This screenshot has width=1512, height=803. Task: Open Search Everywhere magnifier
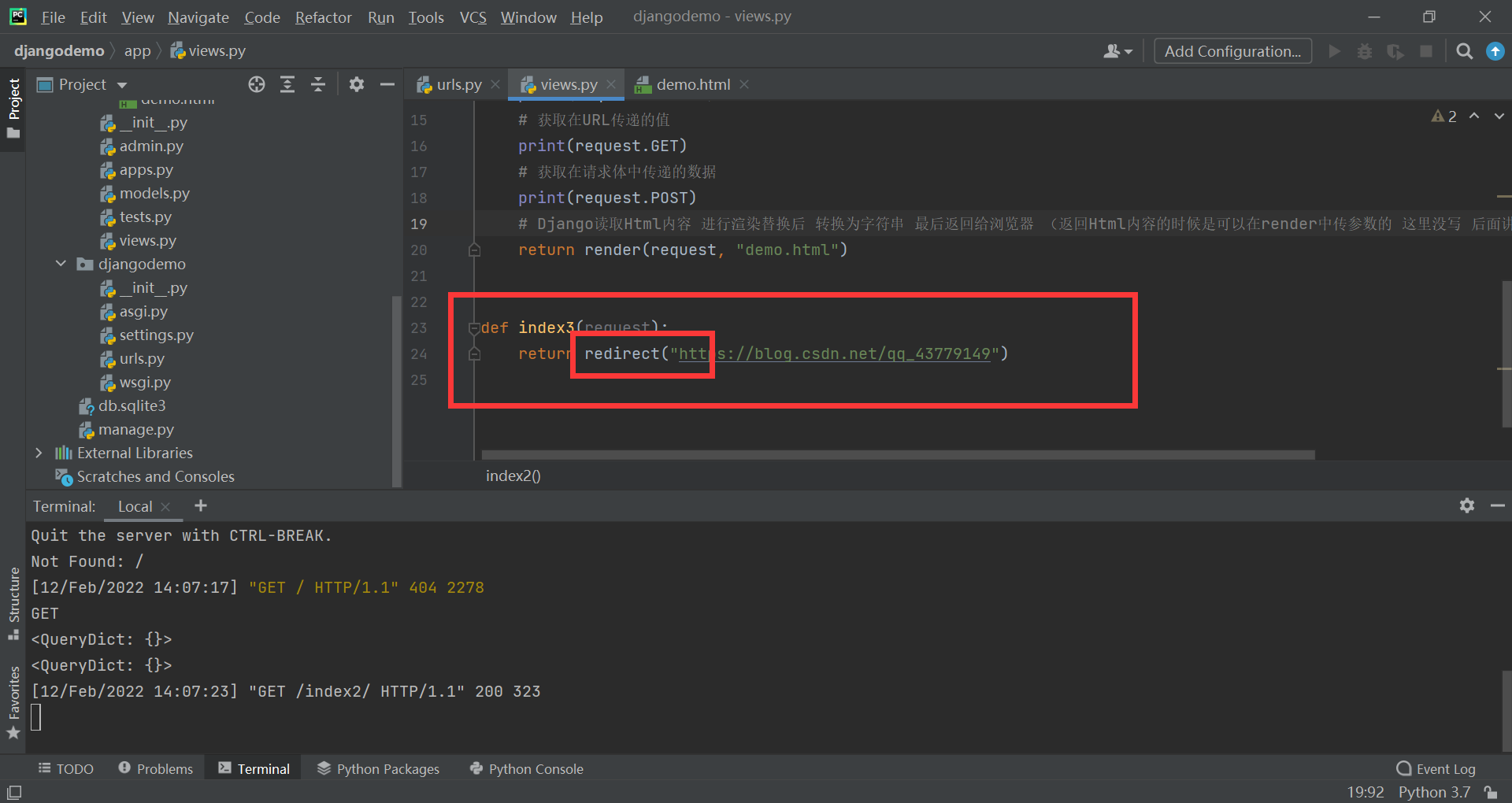point(1464,51)
